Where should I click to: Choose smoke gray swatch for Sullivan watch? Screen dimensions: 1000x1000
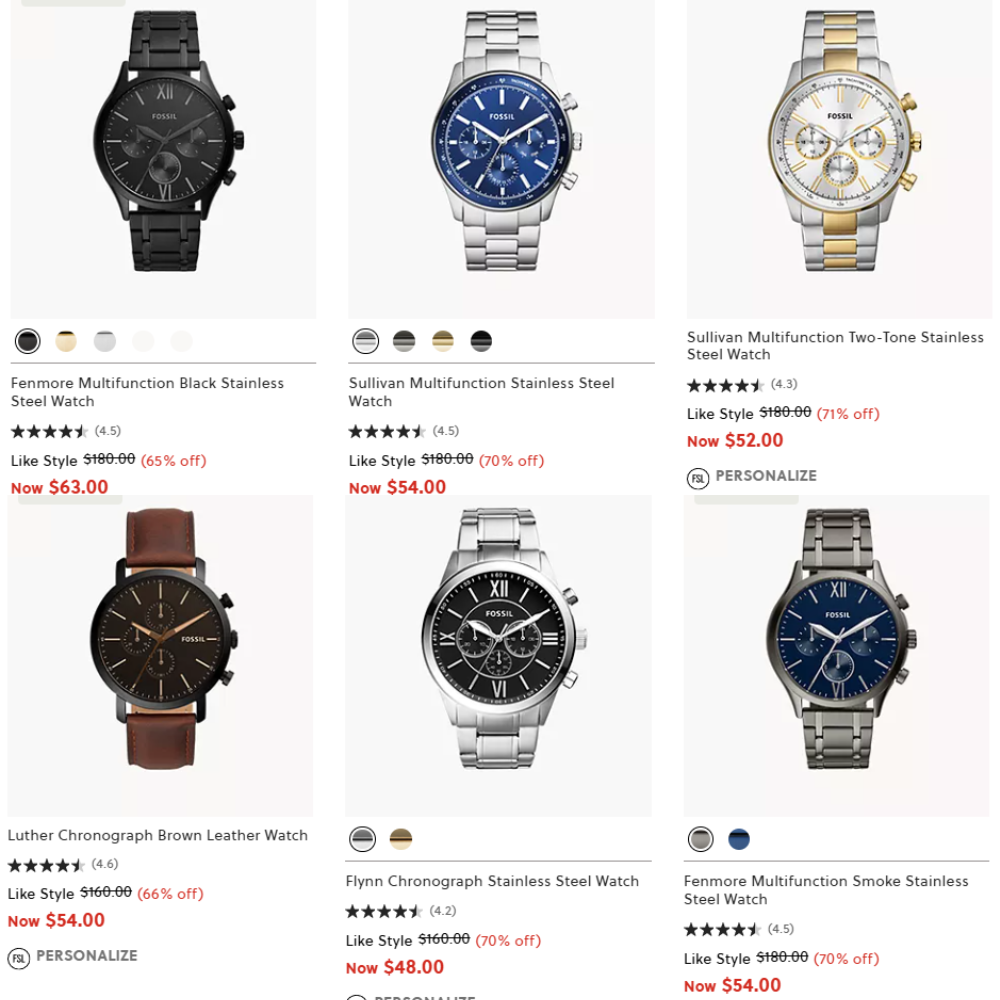coord(404,341)
